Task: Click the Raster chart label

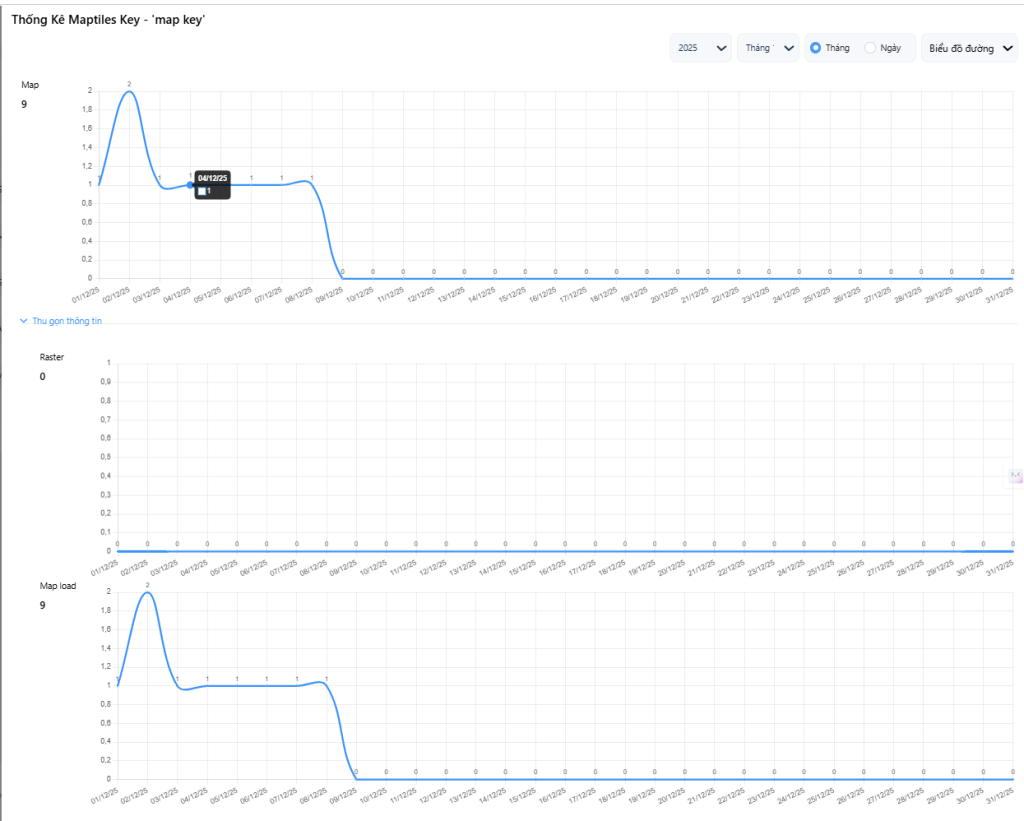Action: pyautogui.click(x=51, y=357)
